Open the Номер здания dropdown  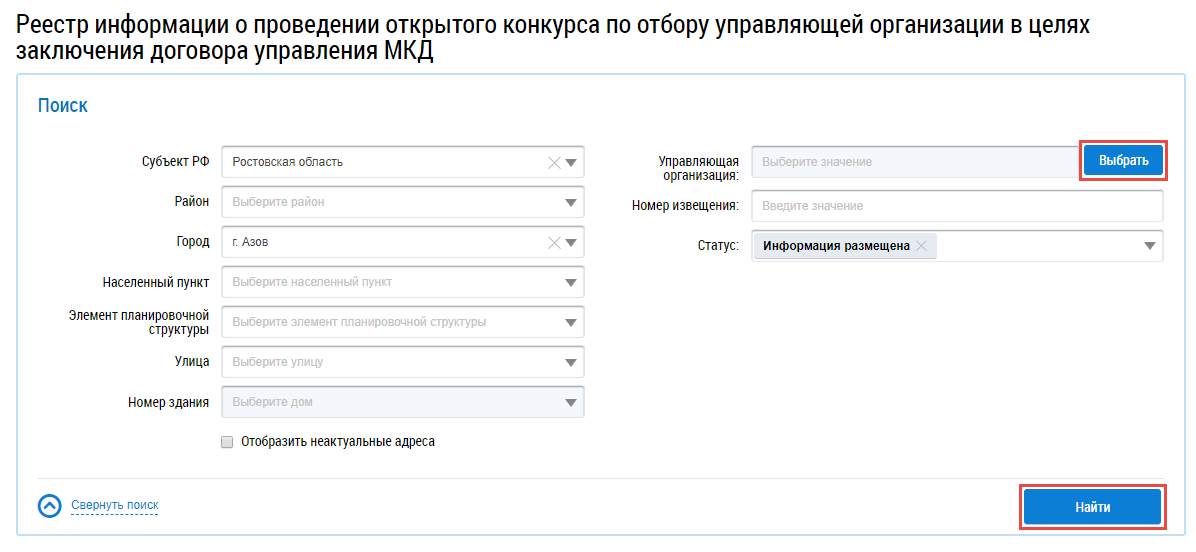[571, 402]
